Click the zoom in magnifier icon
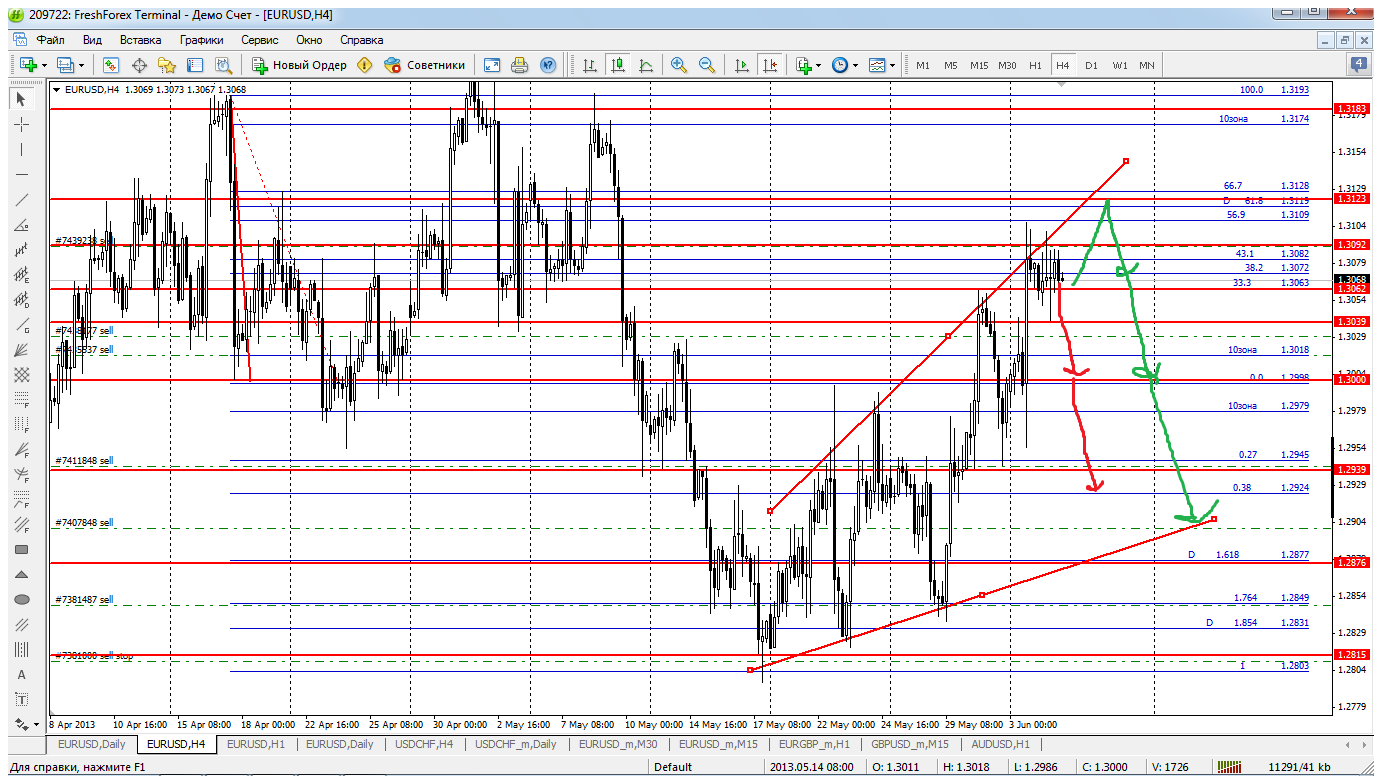The image size is (1382, 784). [x=679, y=65]
